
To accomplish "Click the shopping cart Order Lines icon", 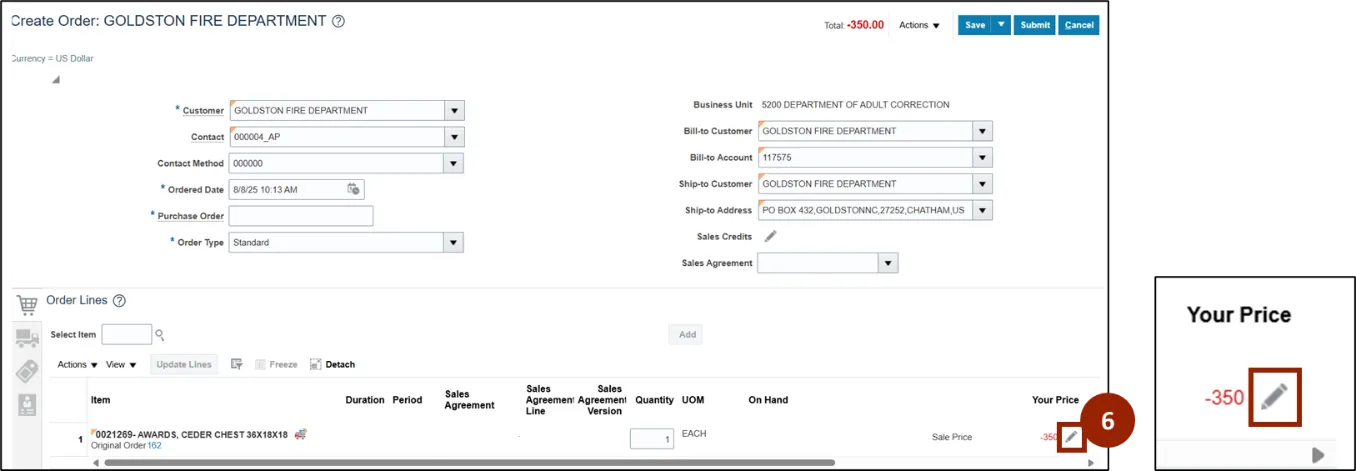I will point(27,304).
